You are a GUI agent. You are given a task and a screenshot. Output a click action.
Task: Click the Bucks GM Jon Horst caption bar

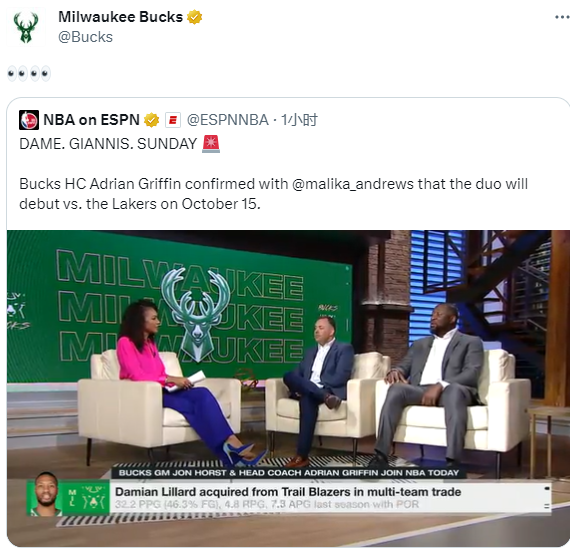[289, 473]
